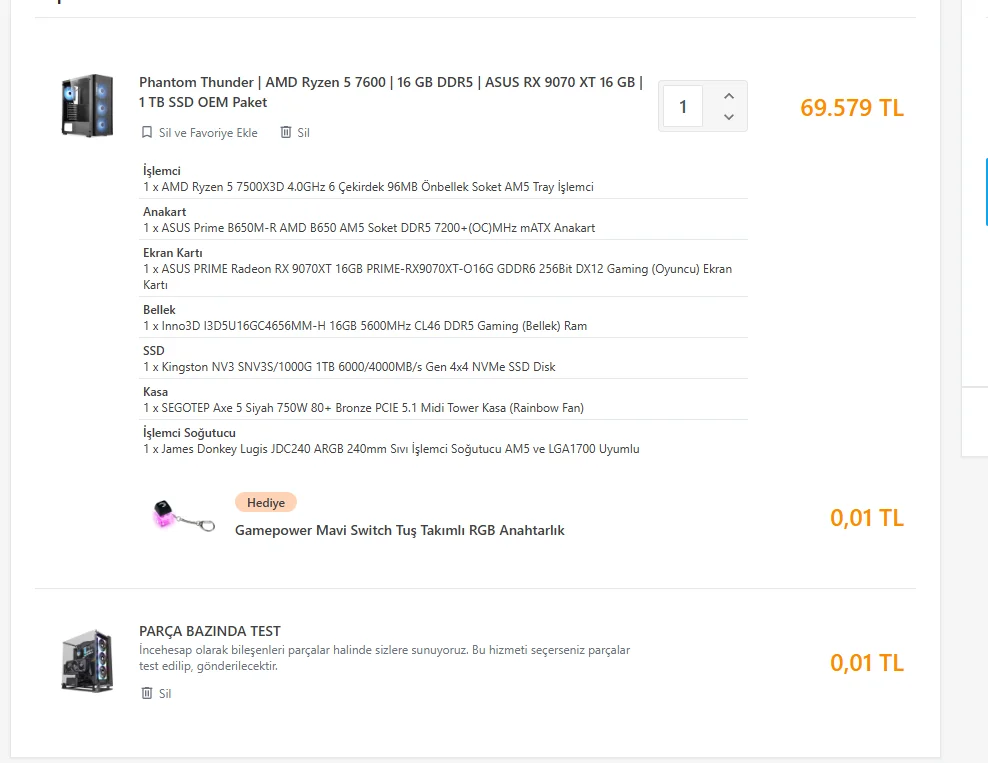This screenshot has height=763, width=988.
Task: Click the PARÇA BAZINDA TEST title
Action: (210, 631)
